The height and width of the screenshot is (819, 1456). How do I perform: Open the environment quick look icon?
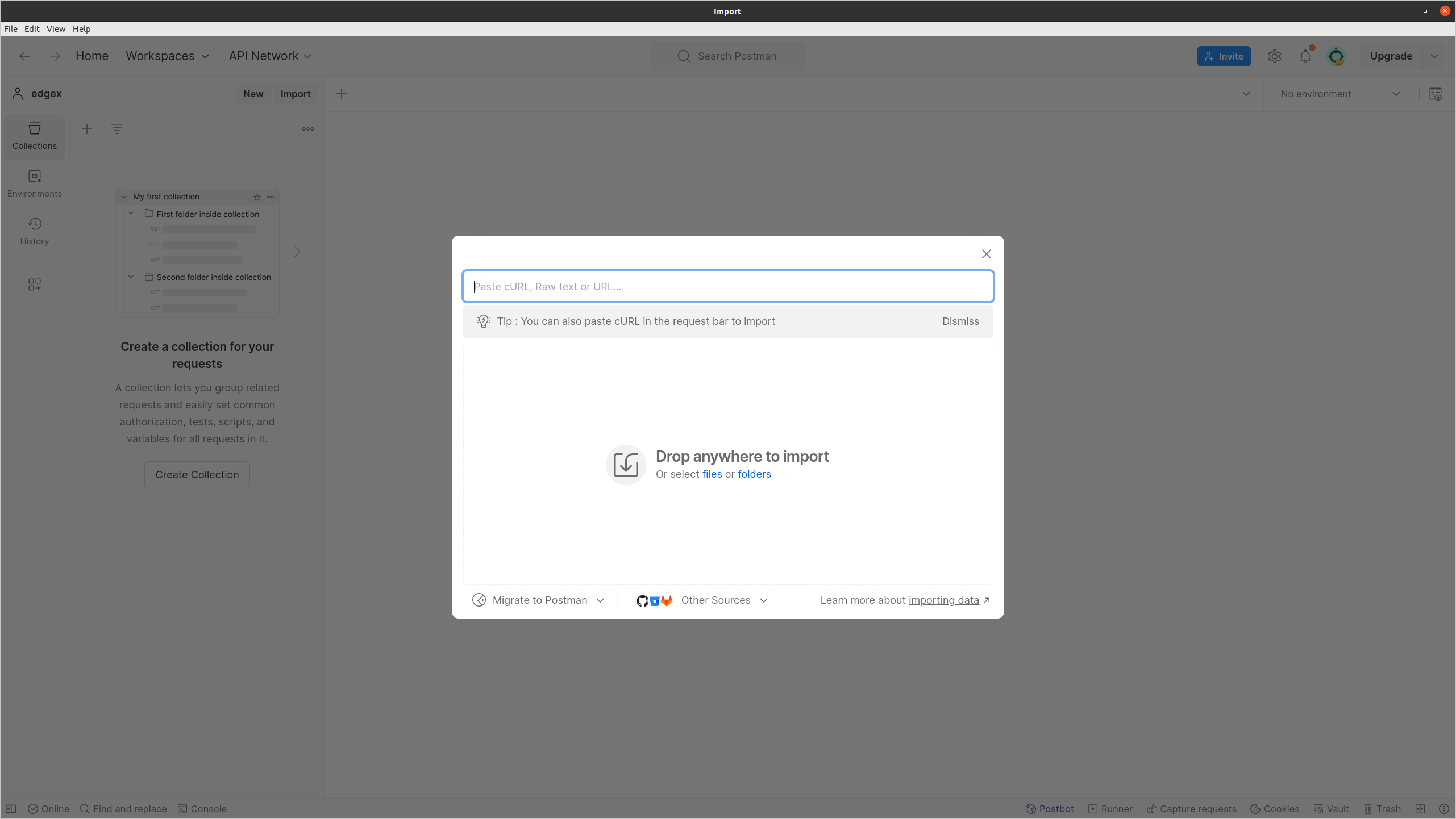click(1435, 94)
